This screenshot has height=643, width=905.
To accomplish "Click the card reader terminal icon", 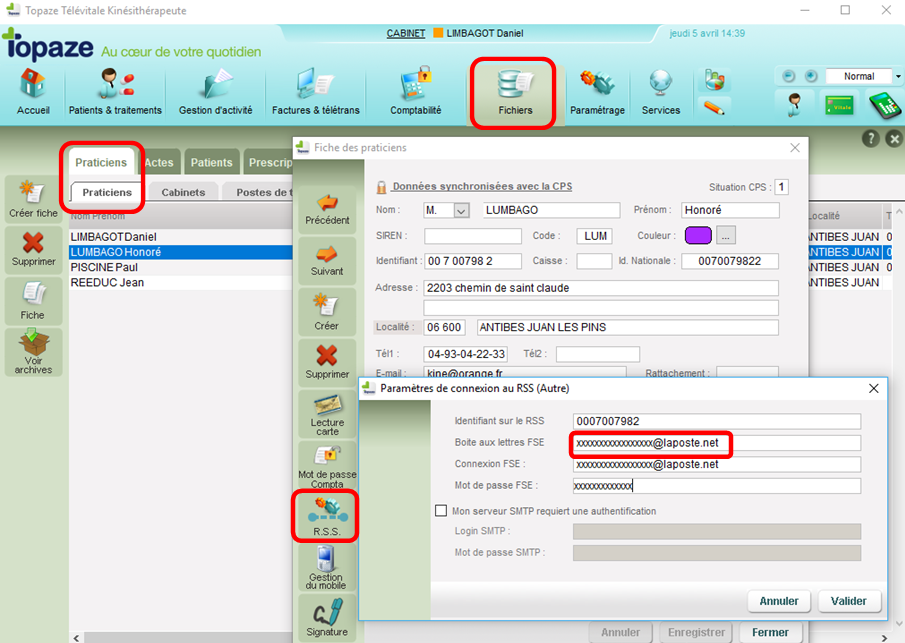I will (885, 106).
